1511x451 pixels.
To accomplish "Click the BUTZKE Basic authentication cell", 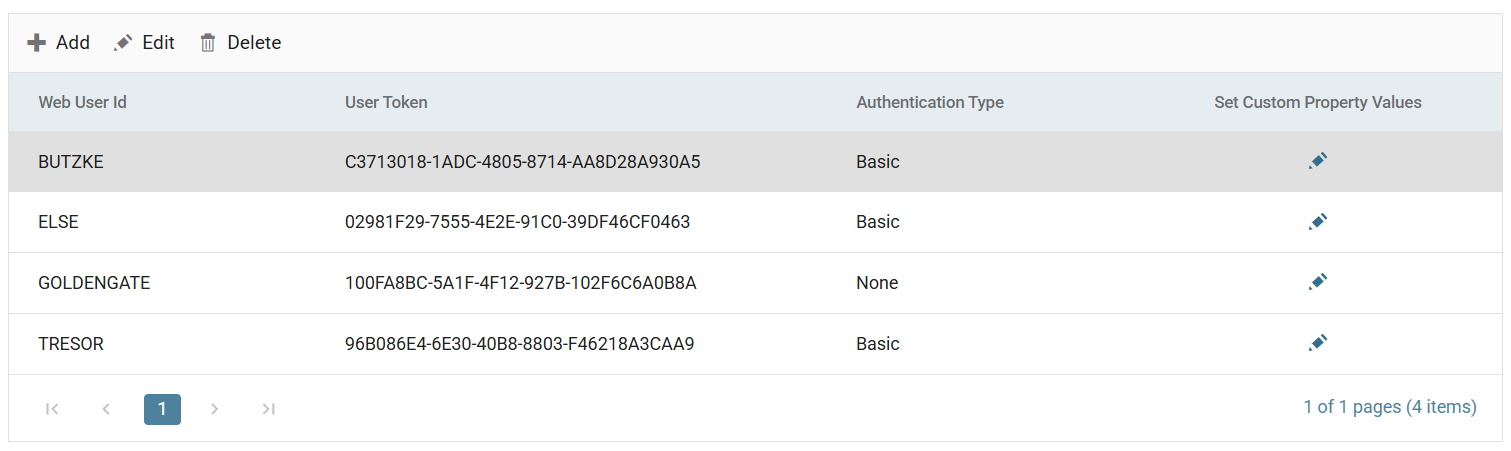I will pos(878,161).
